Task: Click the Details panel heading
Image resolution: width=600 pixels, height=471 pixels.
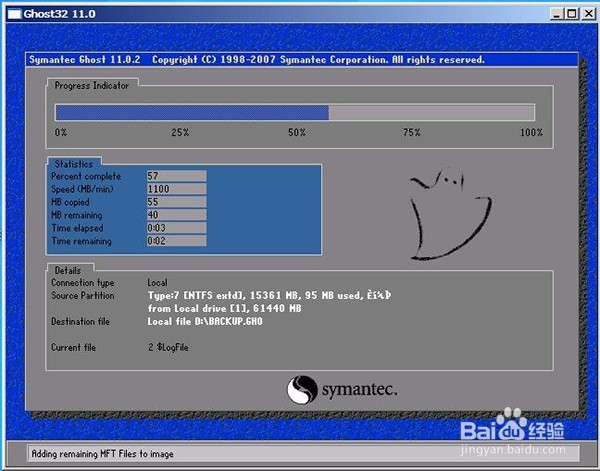Action: pyautogui.click(x=68, y=270)
